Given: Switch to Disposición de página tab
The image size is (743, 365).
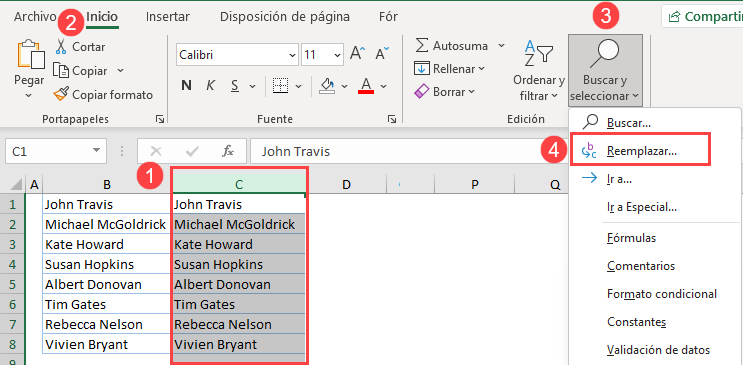Looking at the screenshot, I should [x=285, y=17].
